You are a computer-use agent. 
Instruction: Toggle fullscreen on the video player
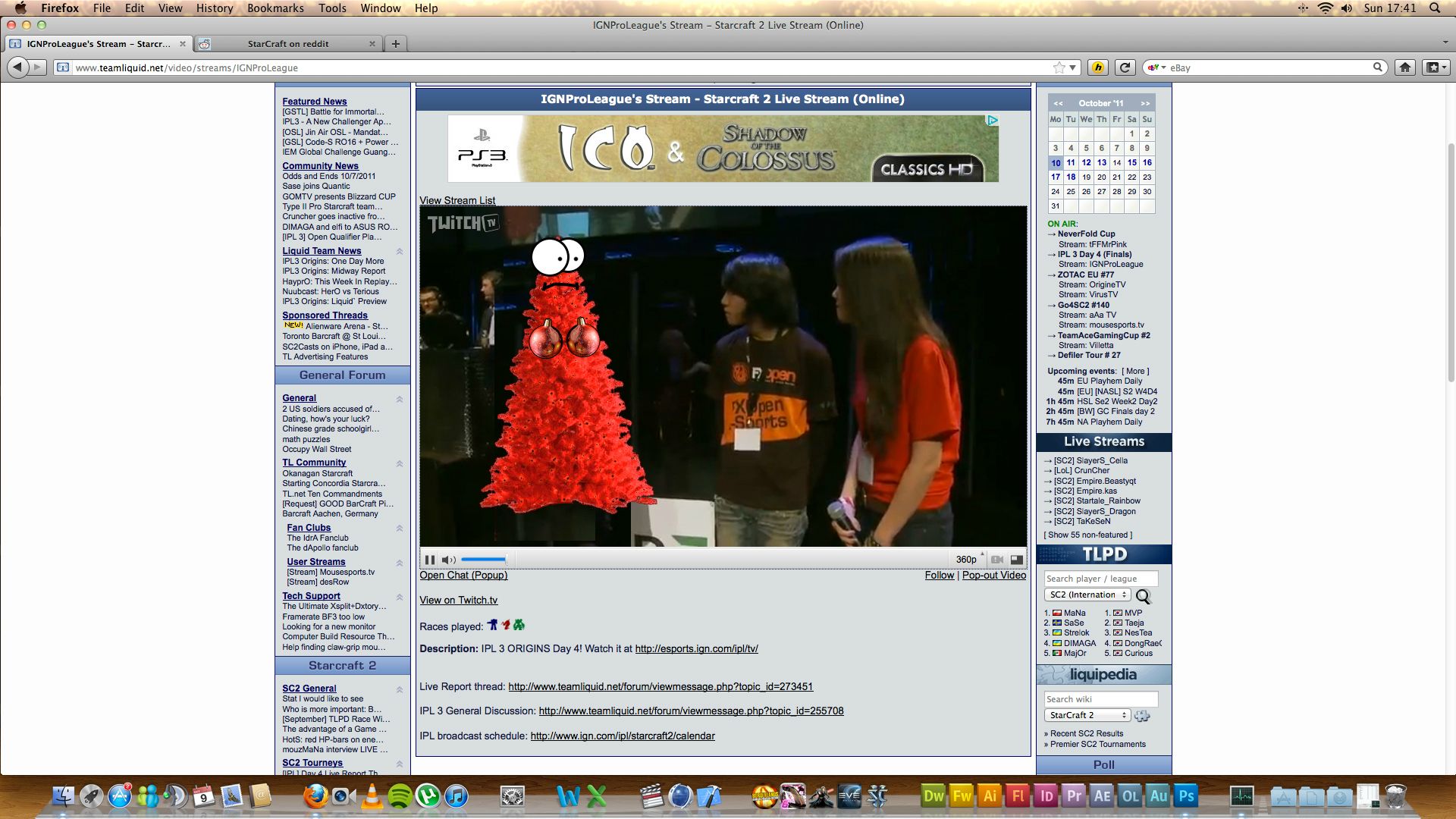[x=1017, y=560]
